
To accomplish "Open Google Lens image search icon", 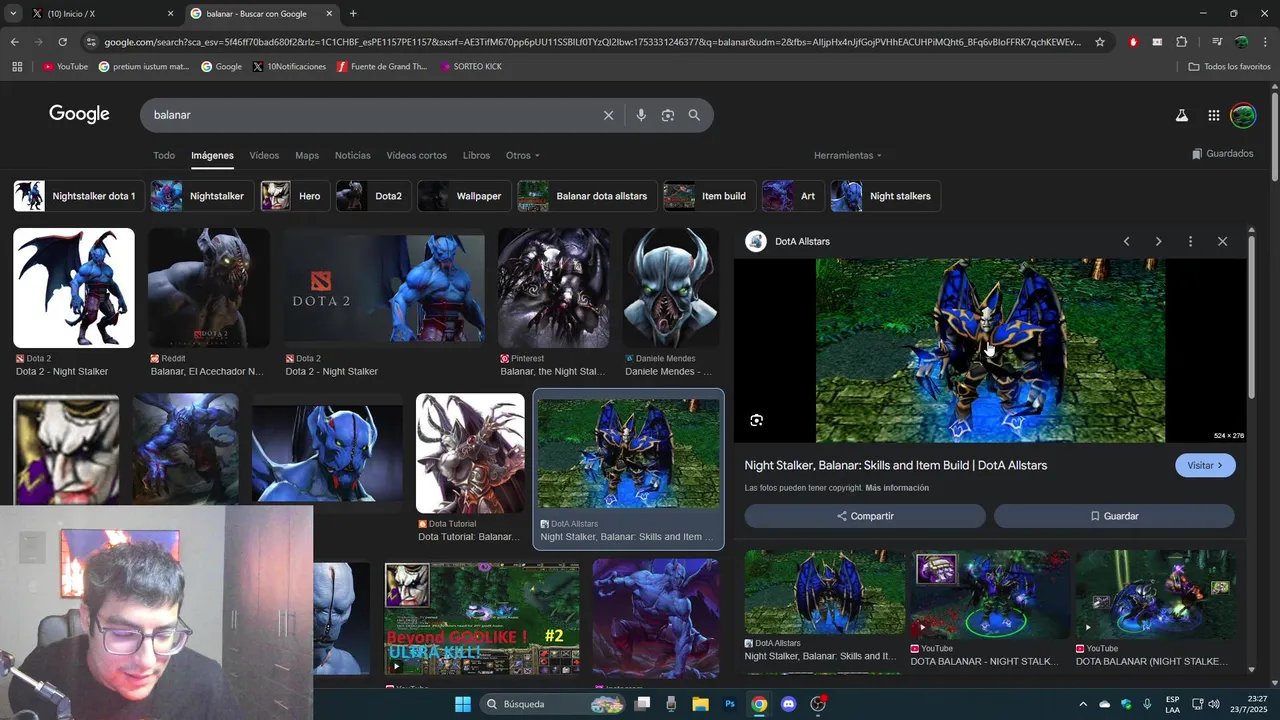I will [x=668, y=115].
